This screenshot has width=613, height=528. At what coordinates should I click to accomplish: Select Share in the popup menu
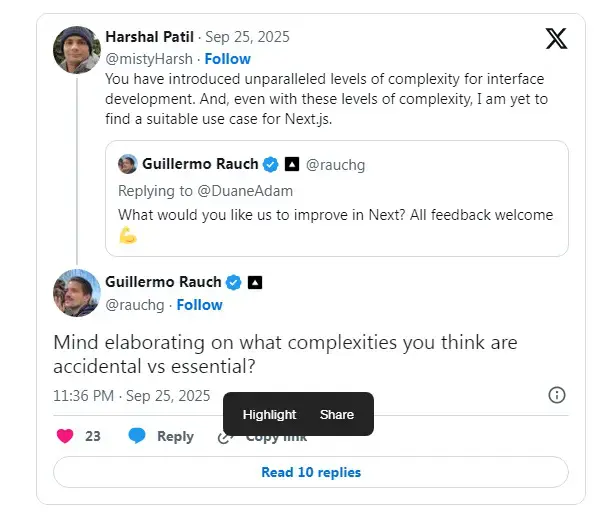tap(337, 414)
